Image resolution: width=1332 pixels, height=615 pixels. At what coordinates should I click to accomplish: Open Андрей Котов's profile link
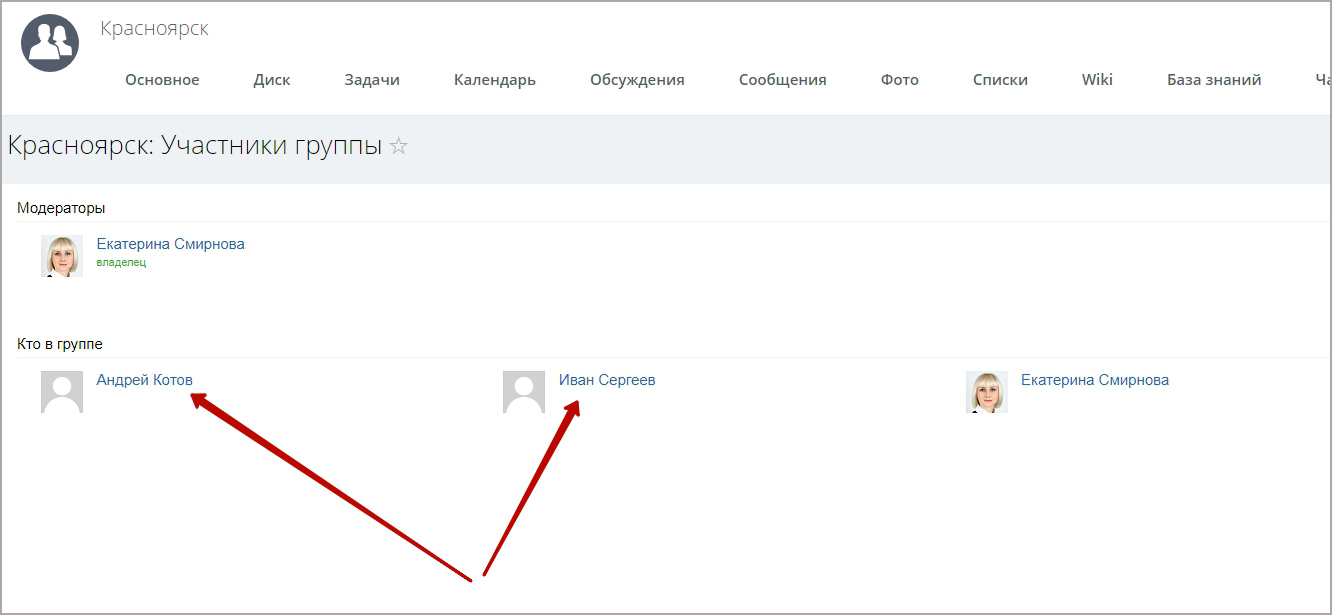(x=144, y=380)
